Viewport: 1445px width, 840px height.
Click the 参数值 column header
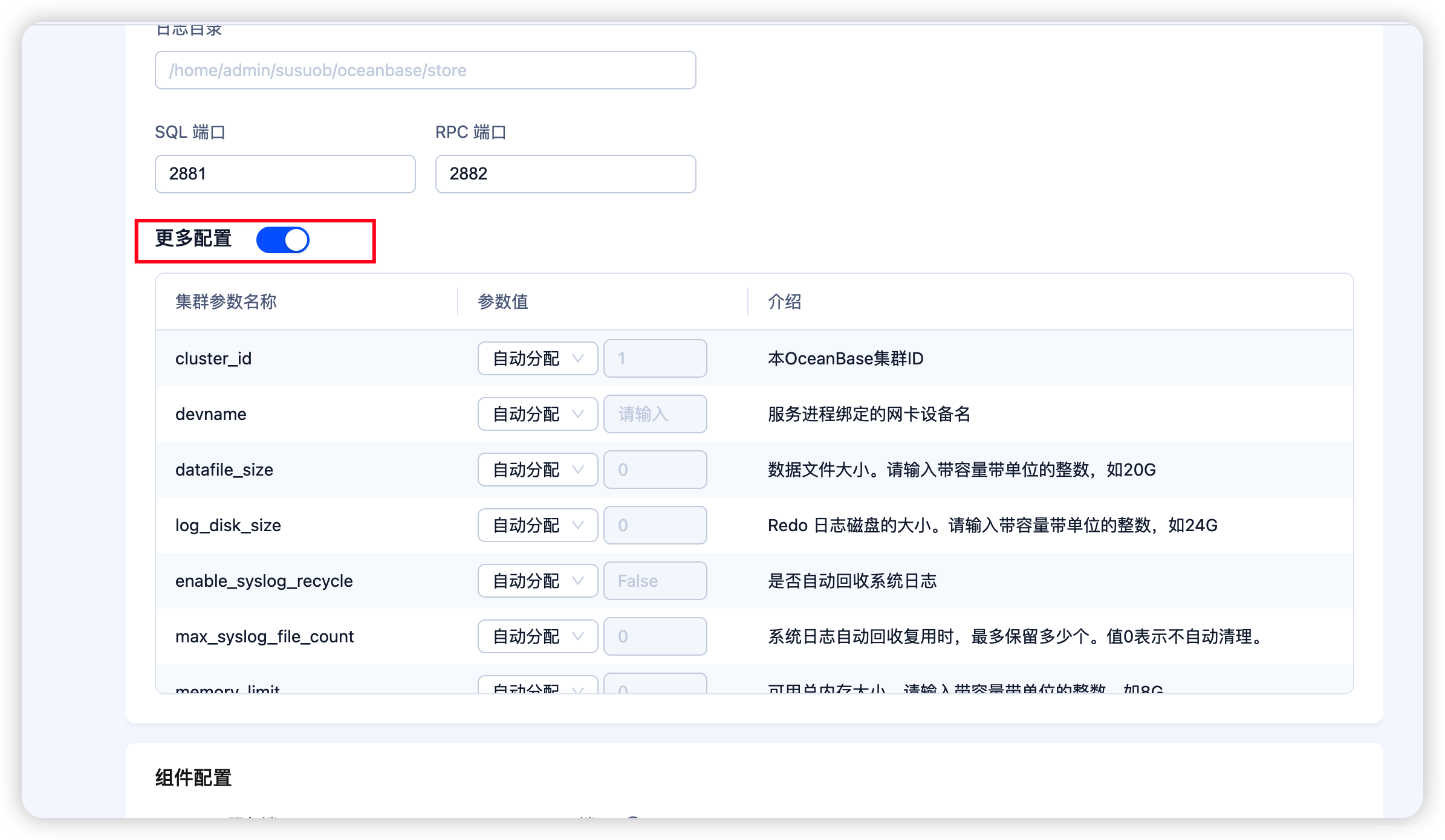click(503, 302)
